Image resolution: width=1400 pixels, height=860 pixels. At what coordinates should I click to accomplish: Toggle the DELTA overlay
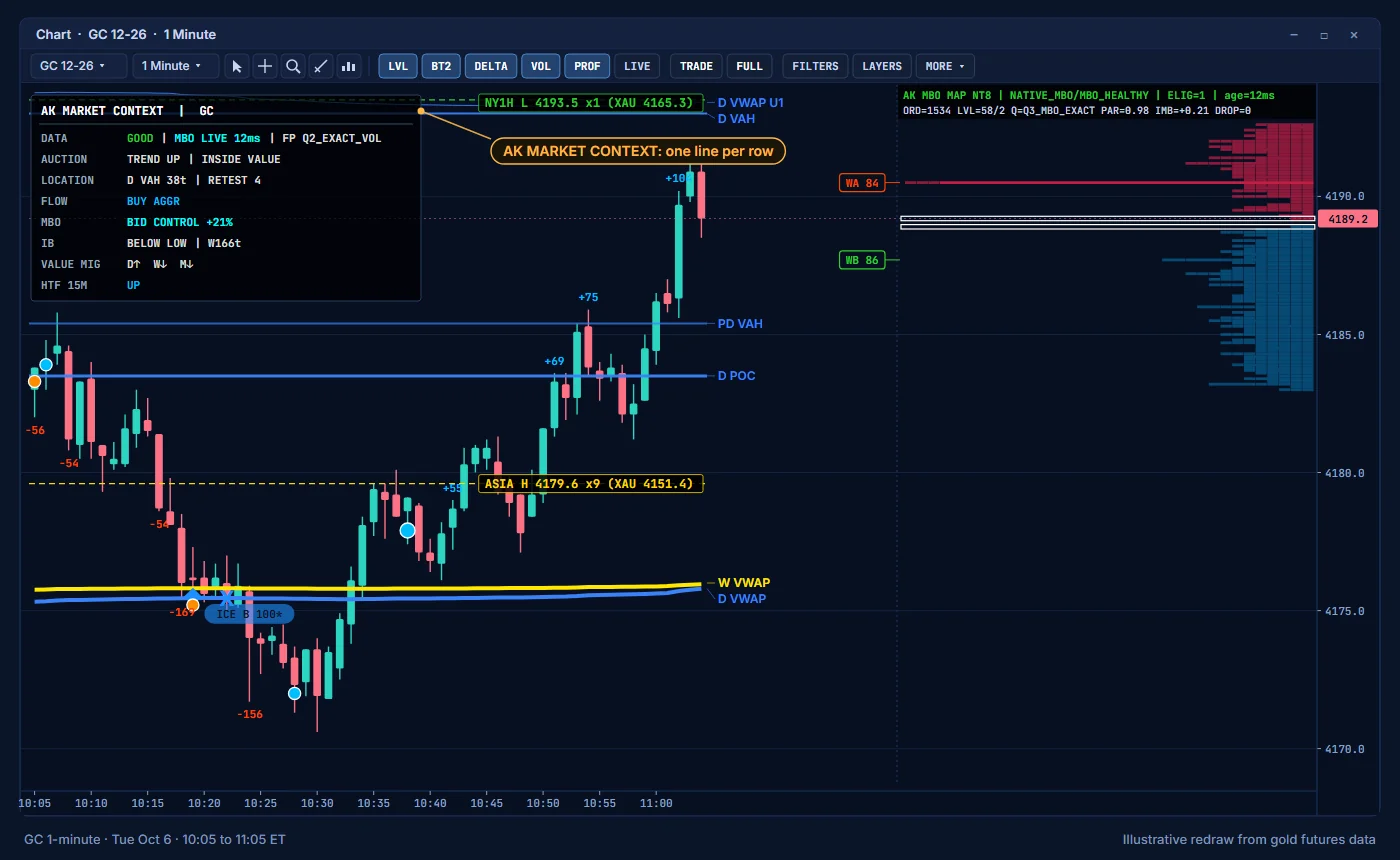tap(491, 66)
